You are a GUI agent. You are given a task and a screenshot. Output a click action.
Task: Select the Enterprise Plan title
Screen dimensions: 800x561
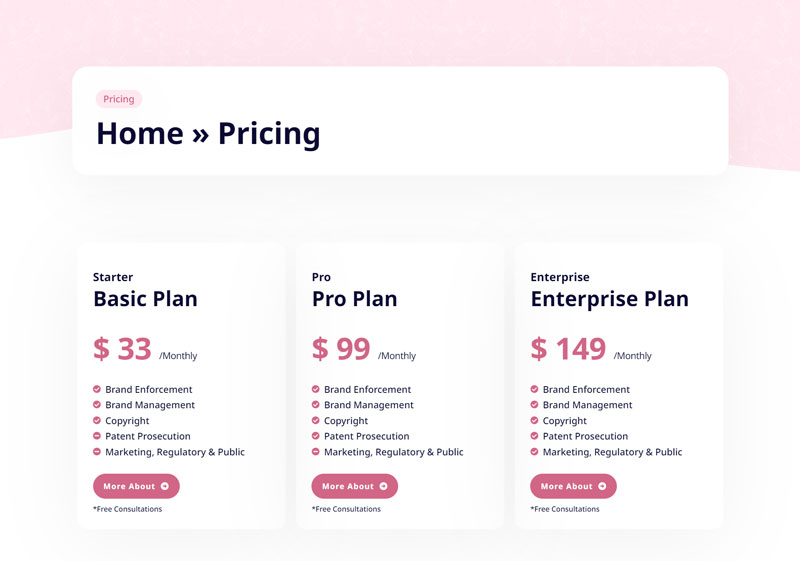[x=609, y=299]
